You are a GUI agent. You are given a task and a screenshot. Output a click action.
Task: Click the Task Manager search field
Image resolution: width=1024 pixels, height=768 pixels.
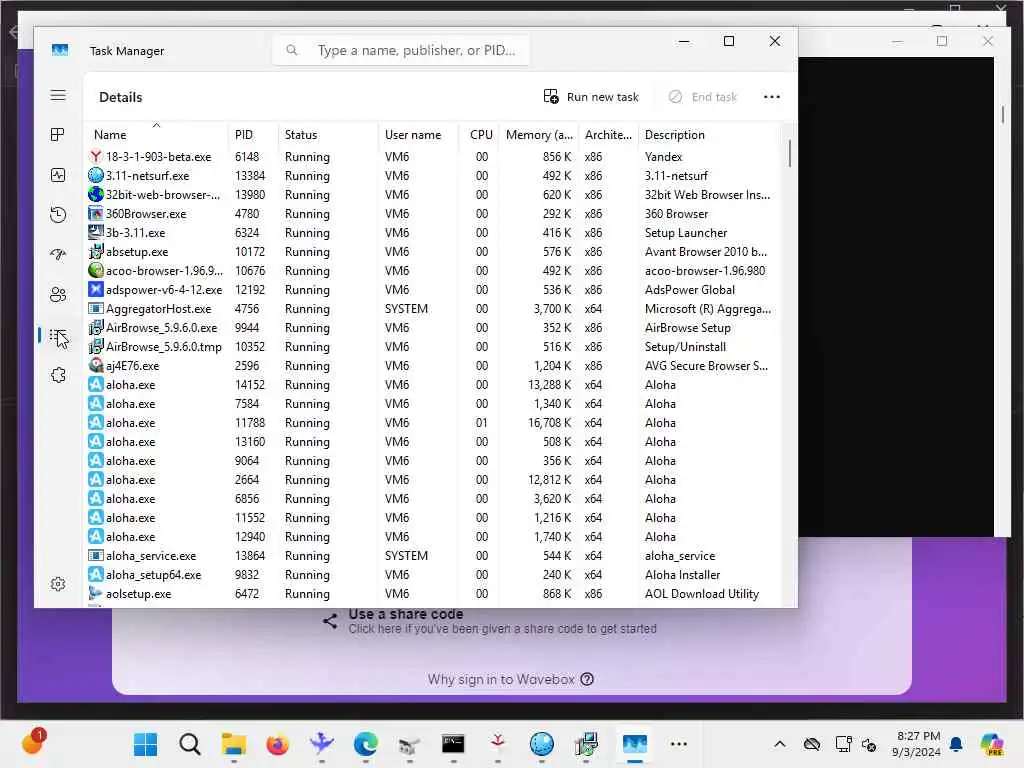click(401, 50)
